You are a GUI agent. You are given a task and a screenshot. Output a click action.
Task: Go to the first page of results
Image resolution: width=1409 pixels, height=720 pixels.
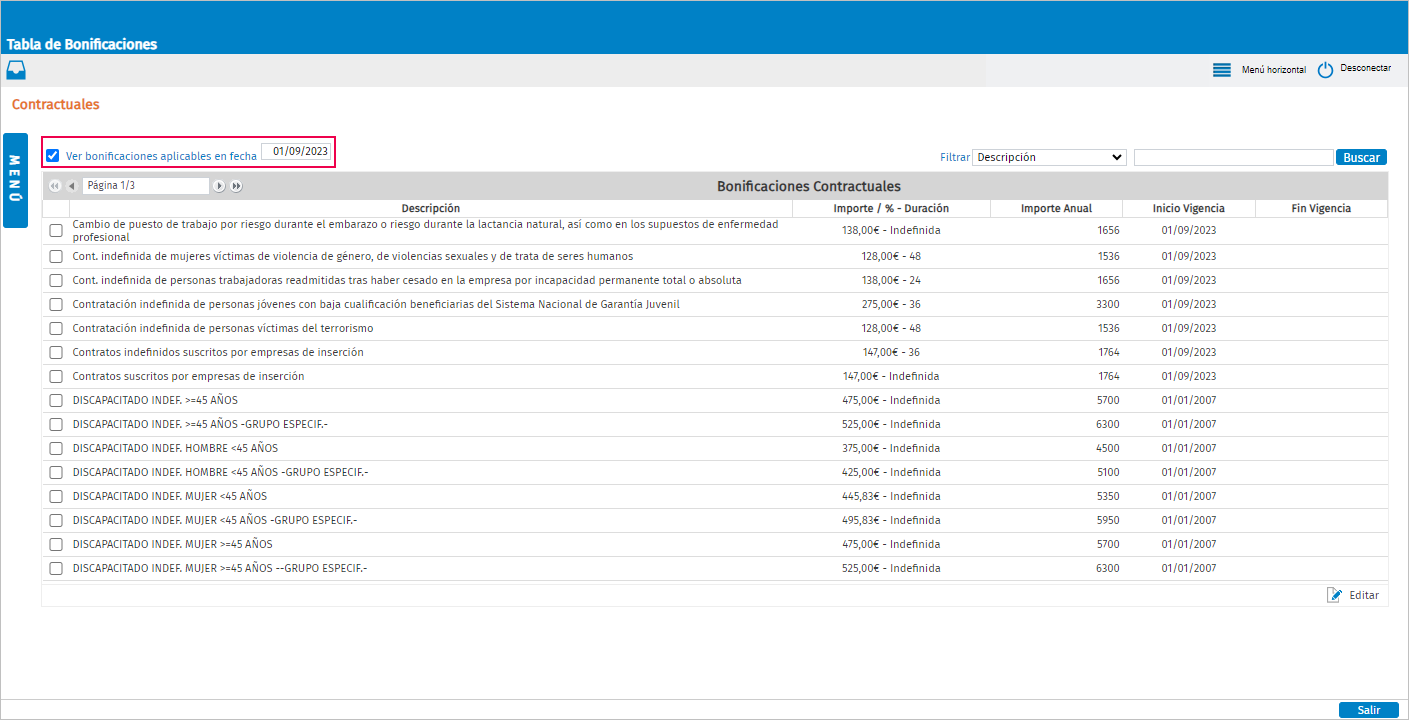click(x=55, y=186)
